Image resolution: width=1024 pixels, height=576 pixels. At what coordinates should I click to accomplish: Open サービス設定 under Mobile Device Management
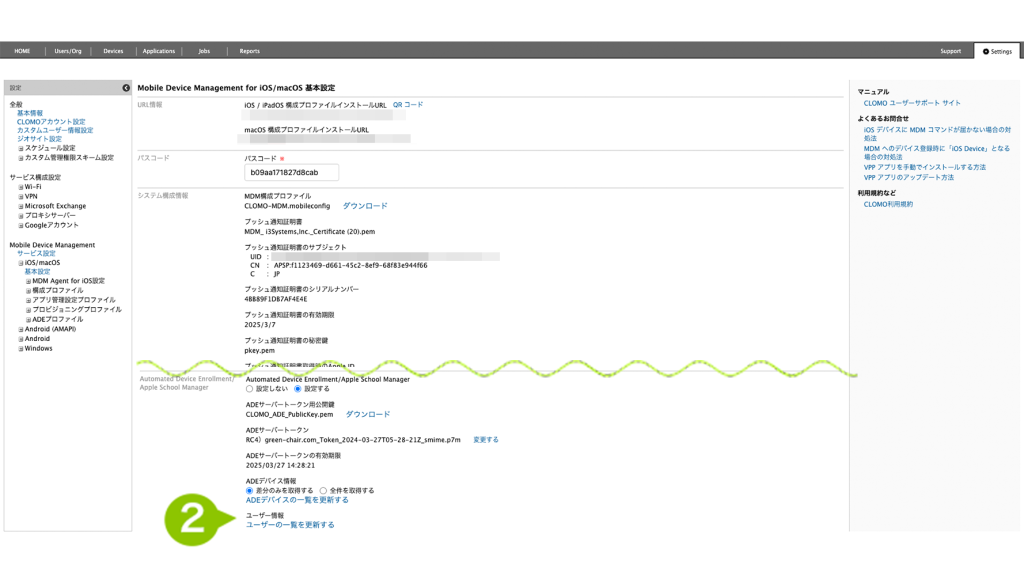coord(37,253)
